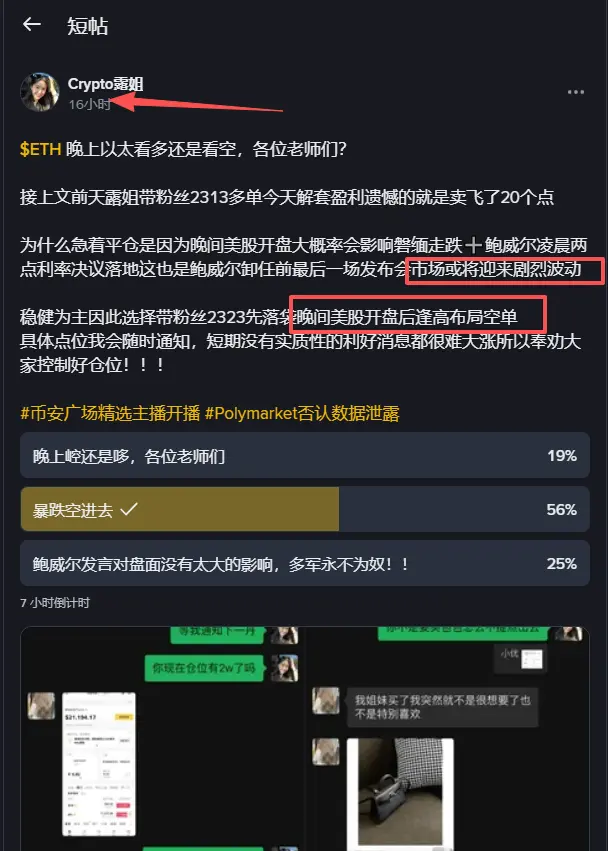The height and width of the screenshot is (851, 608).
Task: Open hashtag #币安广场精选主播开播
Action: pos(110,414)
